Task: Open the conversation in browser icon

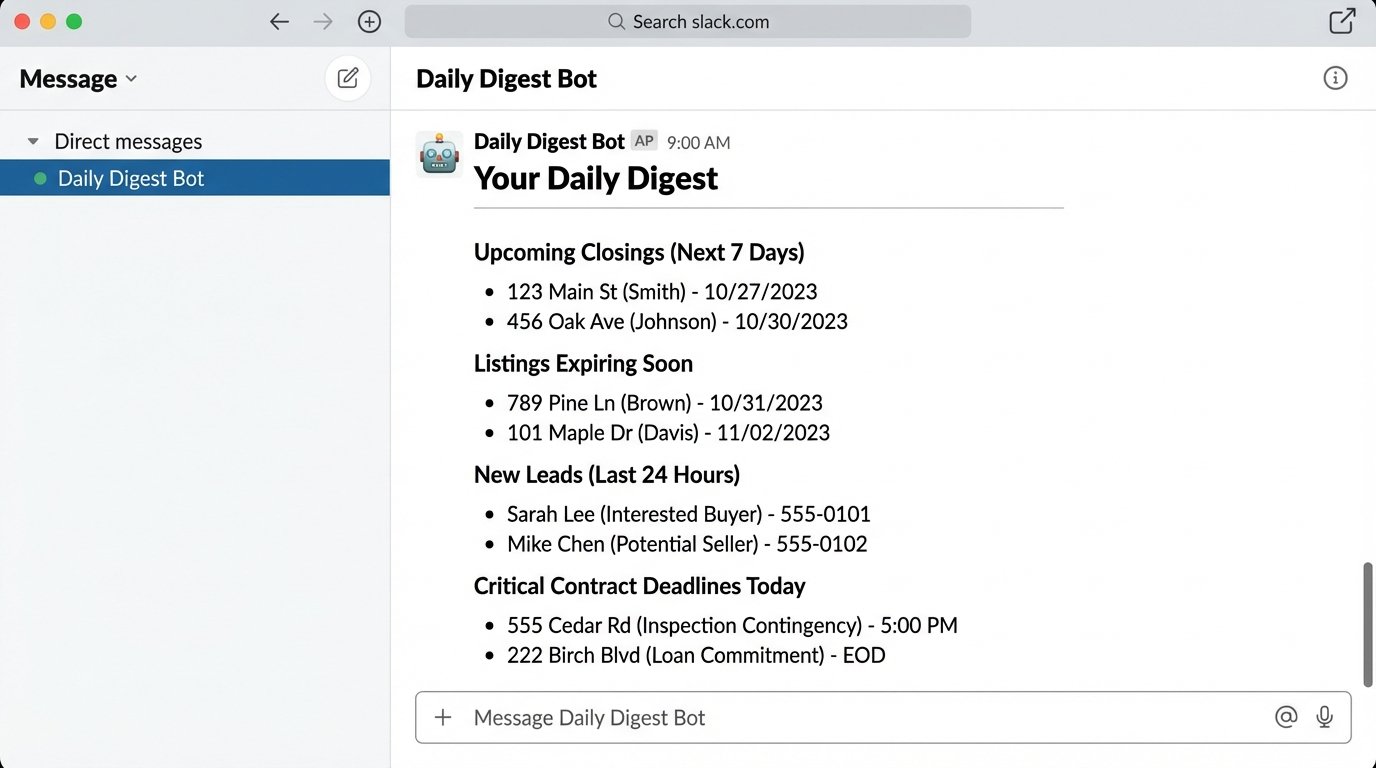Action: click(1342, 20)
